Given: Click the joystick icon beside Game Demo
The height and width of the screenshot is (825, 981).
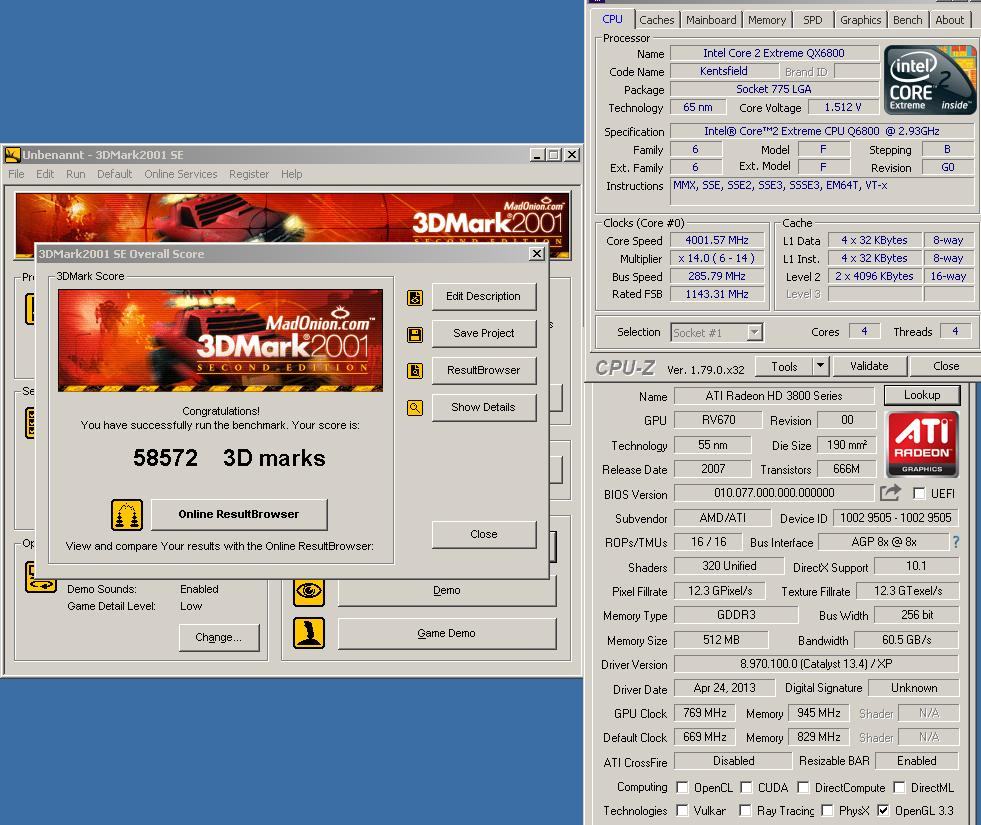Looking at the screenshot, I should pyautogui.click(x=309, y=633).
